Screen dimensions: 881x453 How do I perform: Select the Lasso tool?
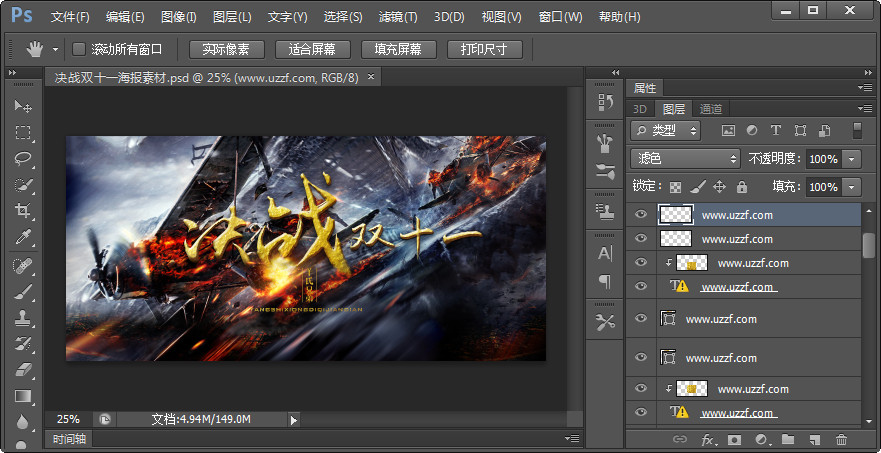point(23,159)
